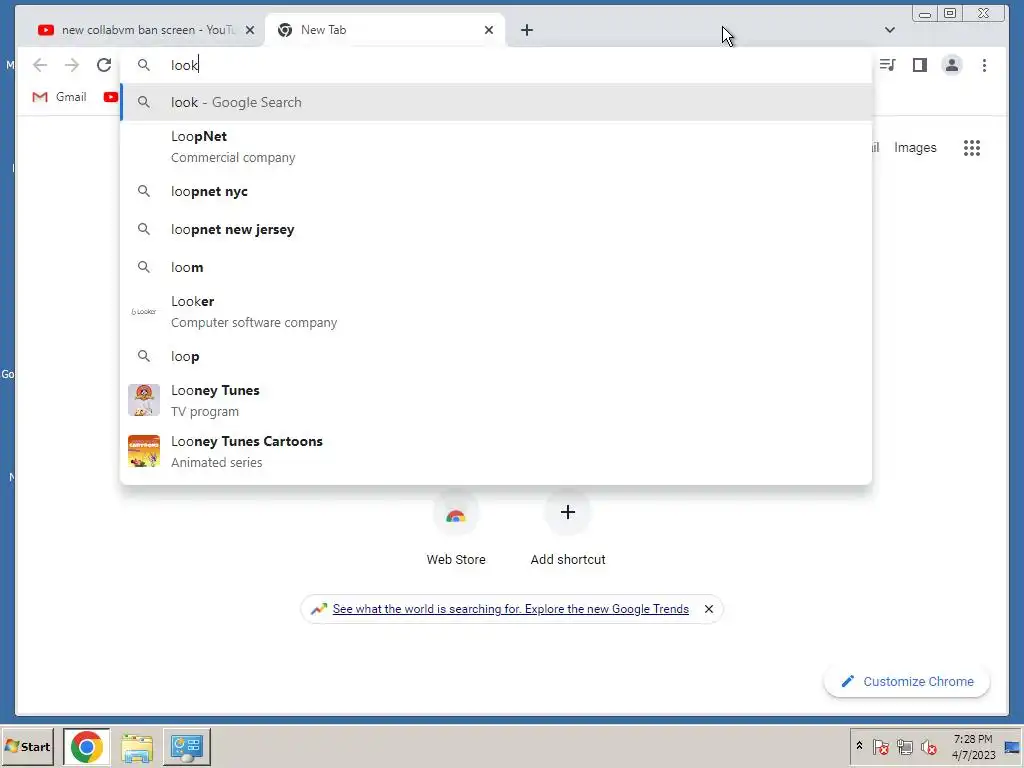Select the New Tab tab
This screenshot has width=1024, height=768.
click(x=384, y=30)
